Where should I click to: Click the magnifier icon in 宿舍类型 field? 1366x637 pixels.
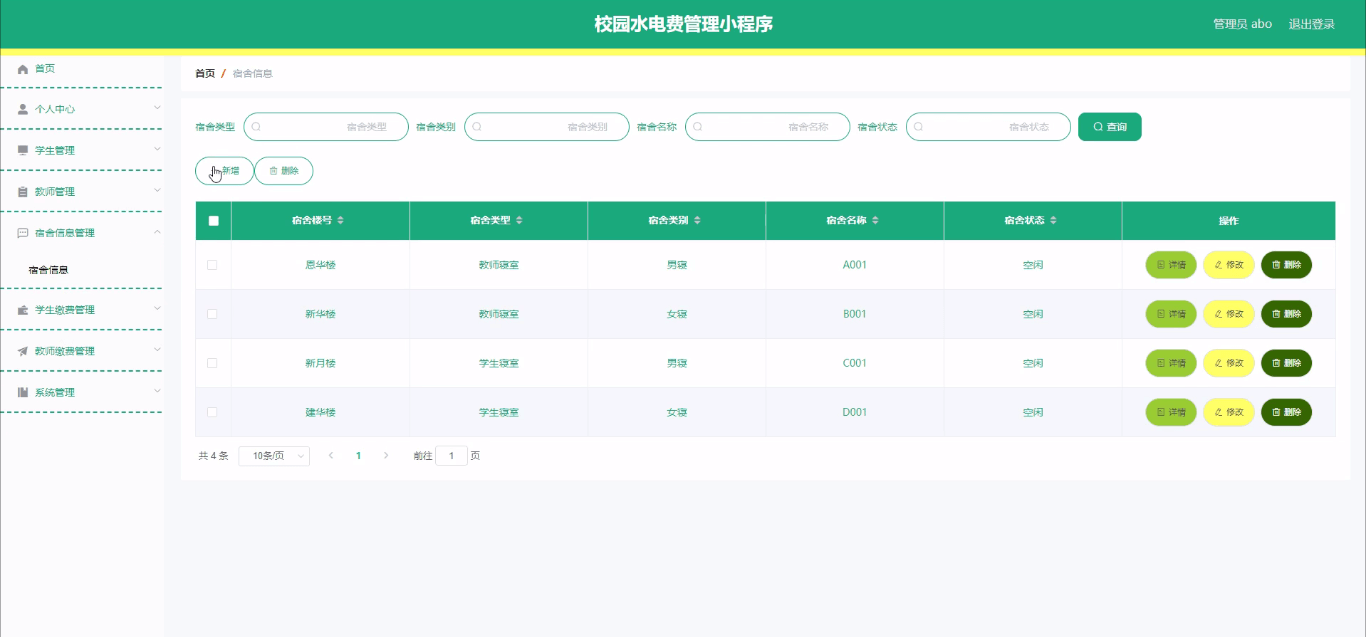256,126
